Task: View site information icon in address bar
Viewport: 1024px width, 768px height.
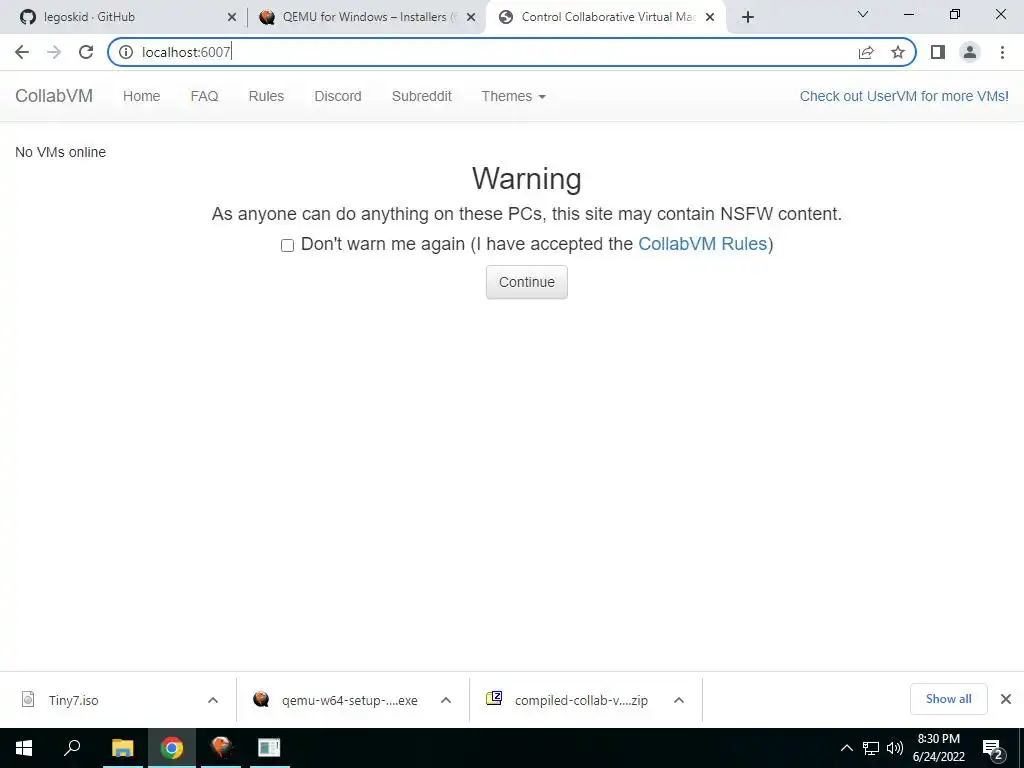Action: click(x=126, y=52)
